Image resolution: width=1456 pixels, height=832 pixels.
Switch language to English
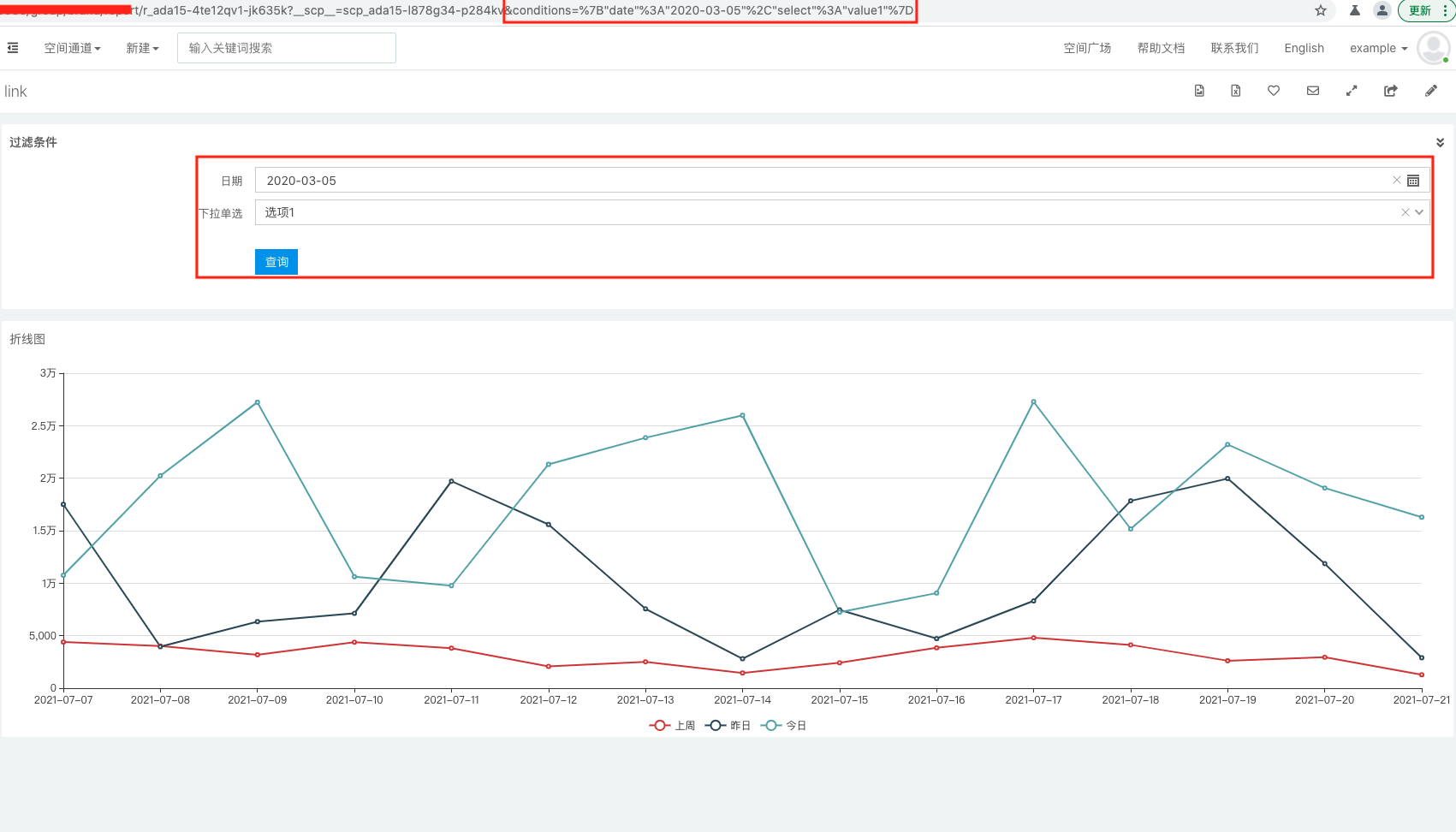(x=1304, y=48)
